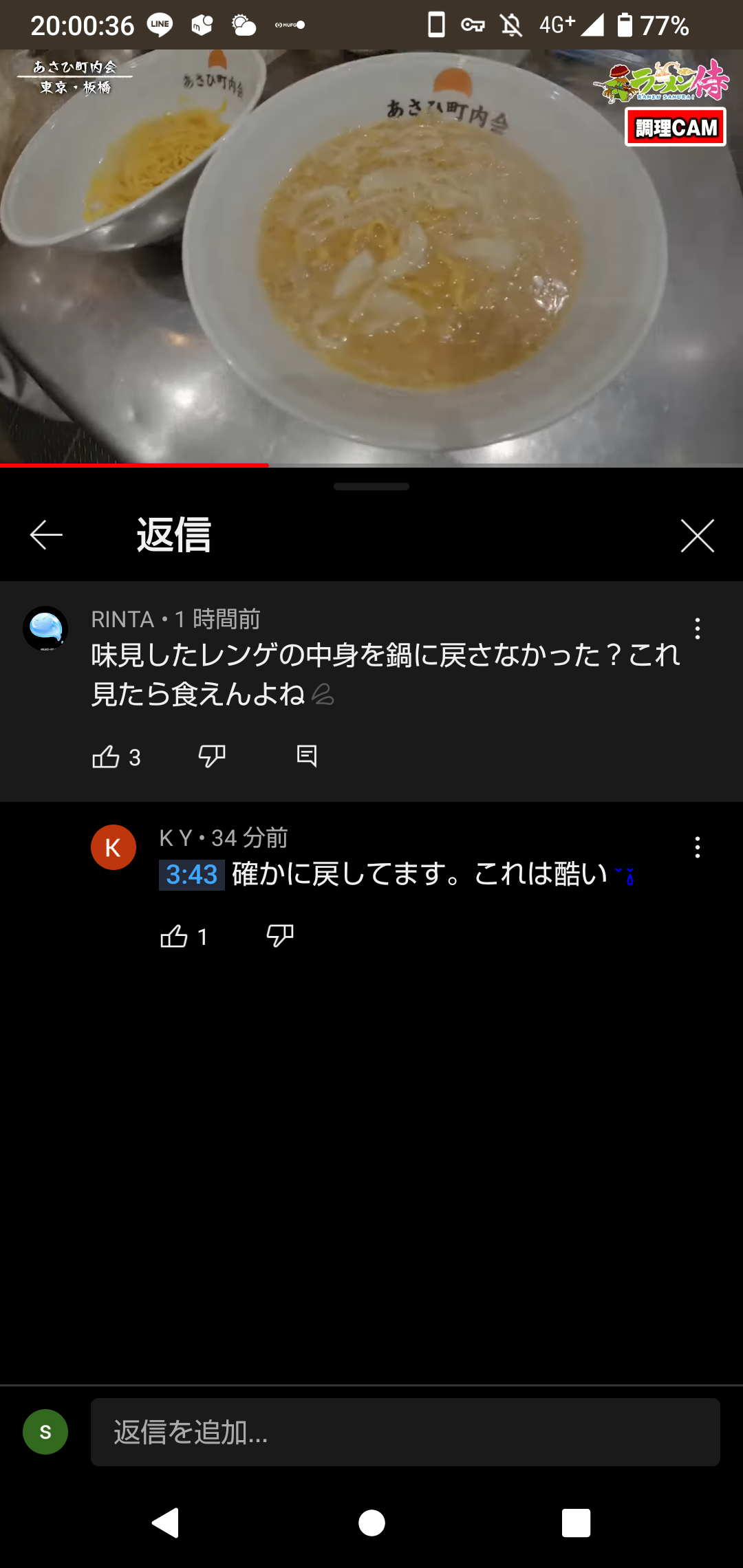Jump to the 3:43 timestamp link
743x1568 pixels.
coord(192,875)
